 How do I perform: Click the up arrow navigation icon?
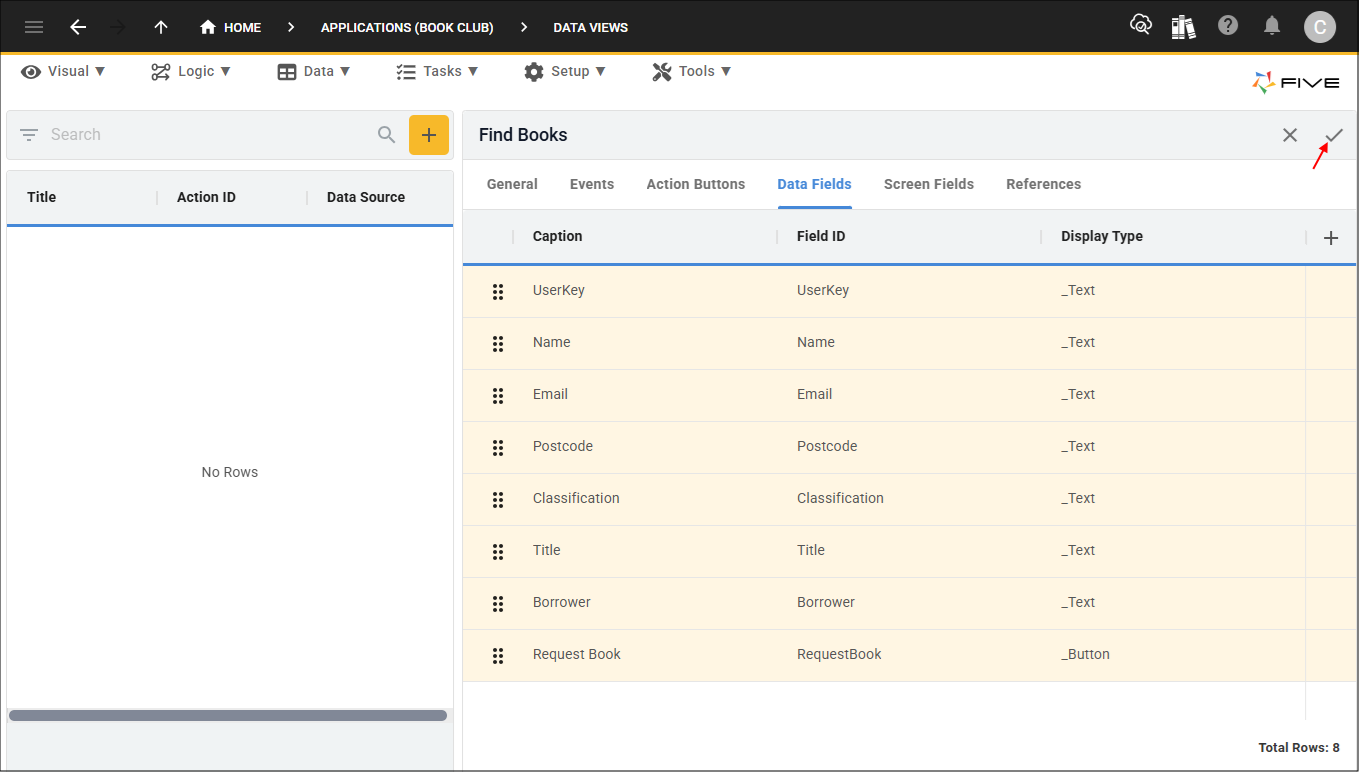[161, 27]
